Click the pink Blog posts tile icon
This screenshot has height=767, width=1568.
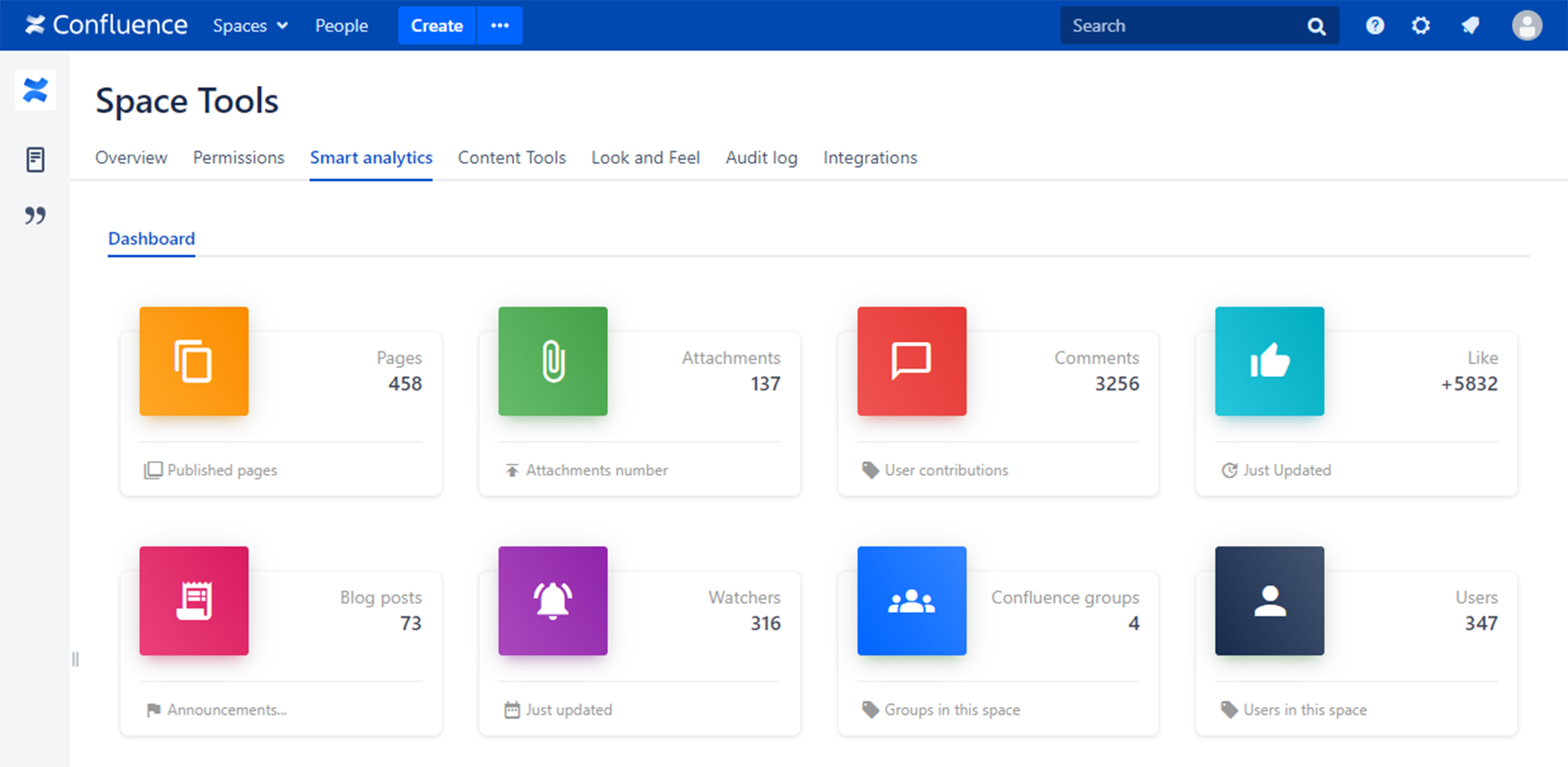click(194, 601)
